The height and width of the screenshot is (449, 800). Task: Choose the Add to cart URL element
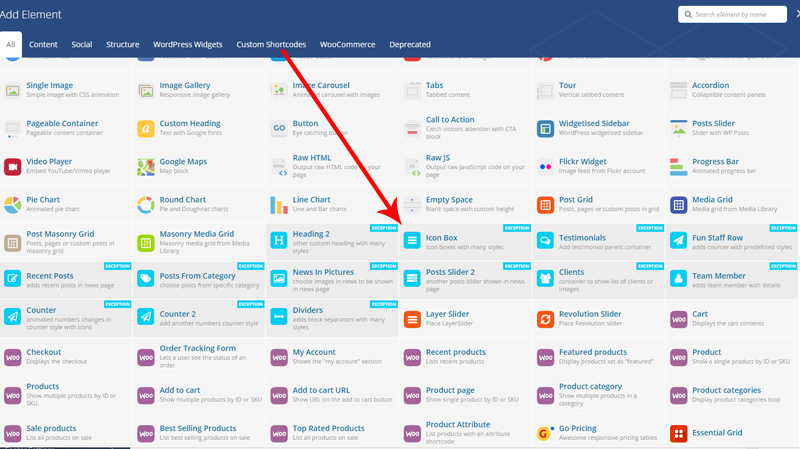[x=332, y=395]
